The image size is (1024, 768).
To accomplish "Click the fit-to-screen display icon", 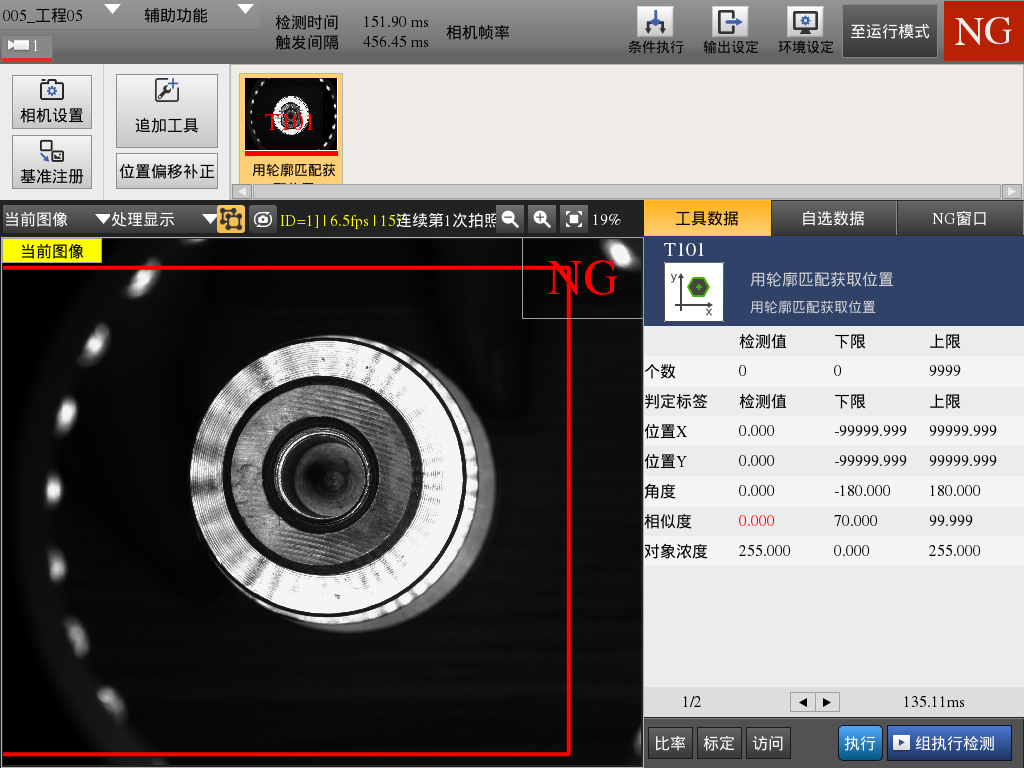I will click(x=572, y=218).
